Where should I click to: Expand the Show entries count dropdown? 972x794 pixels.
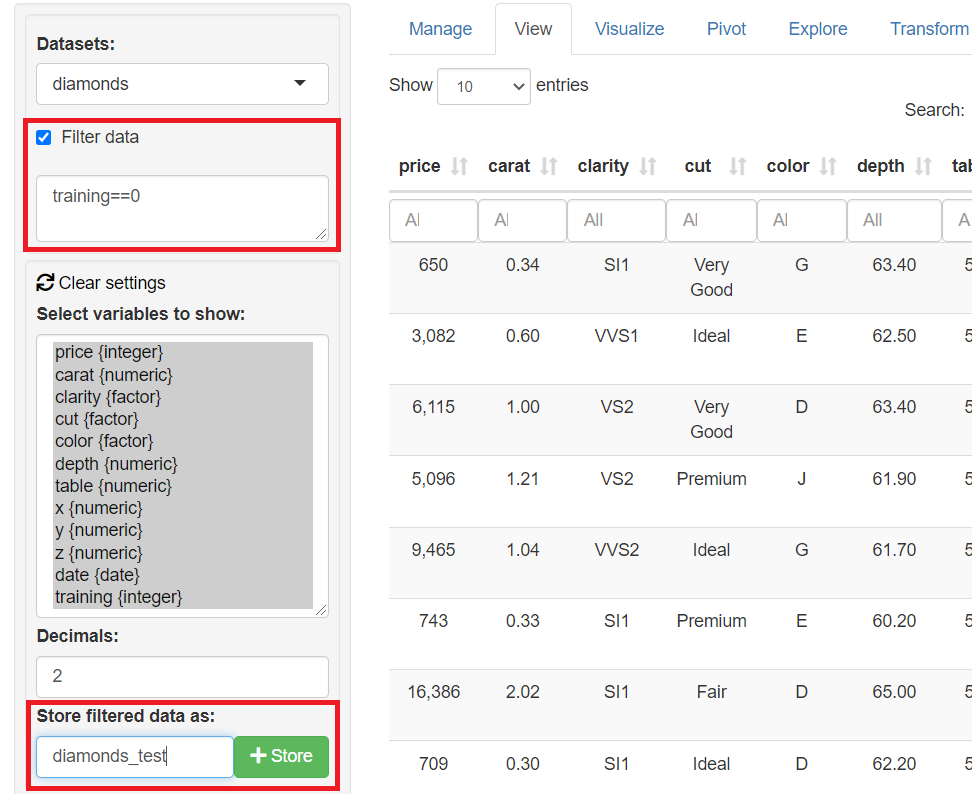click(x=484, y=86)
